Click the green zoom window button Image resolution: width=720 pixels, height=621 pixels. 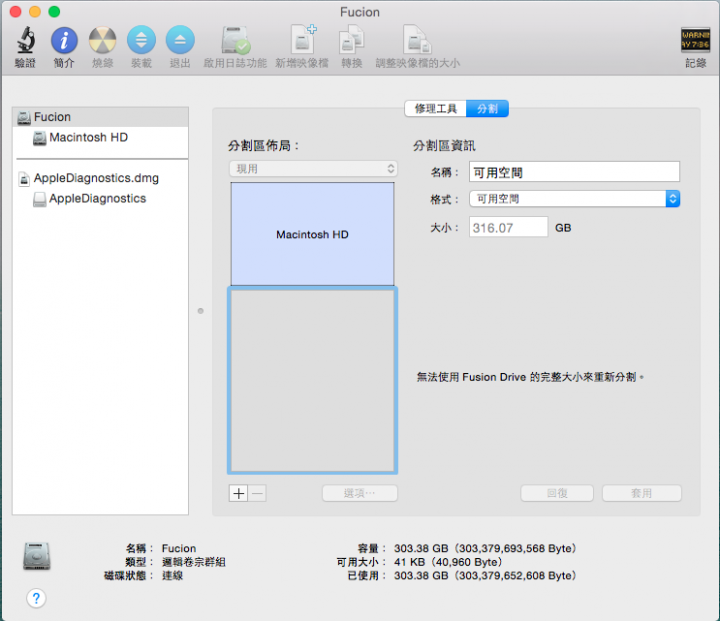tap(54, 11)
